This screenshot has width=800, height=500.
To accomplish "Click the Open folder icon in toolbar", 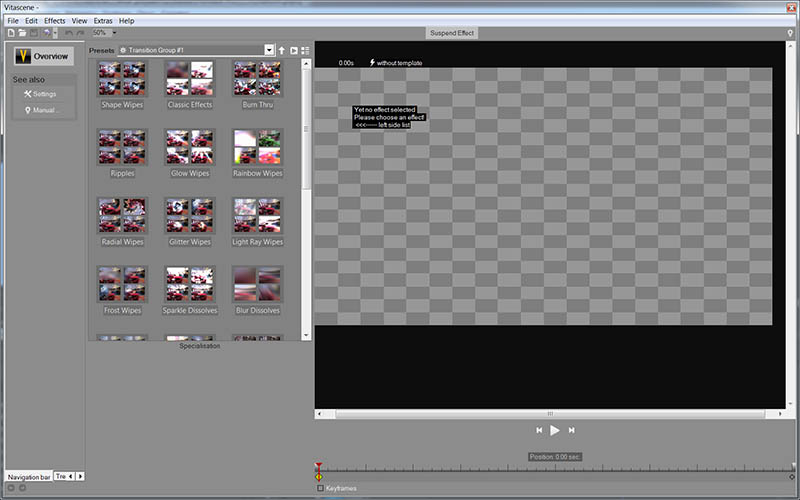I will pyautogui.click(x=22, y=33).
